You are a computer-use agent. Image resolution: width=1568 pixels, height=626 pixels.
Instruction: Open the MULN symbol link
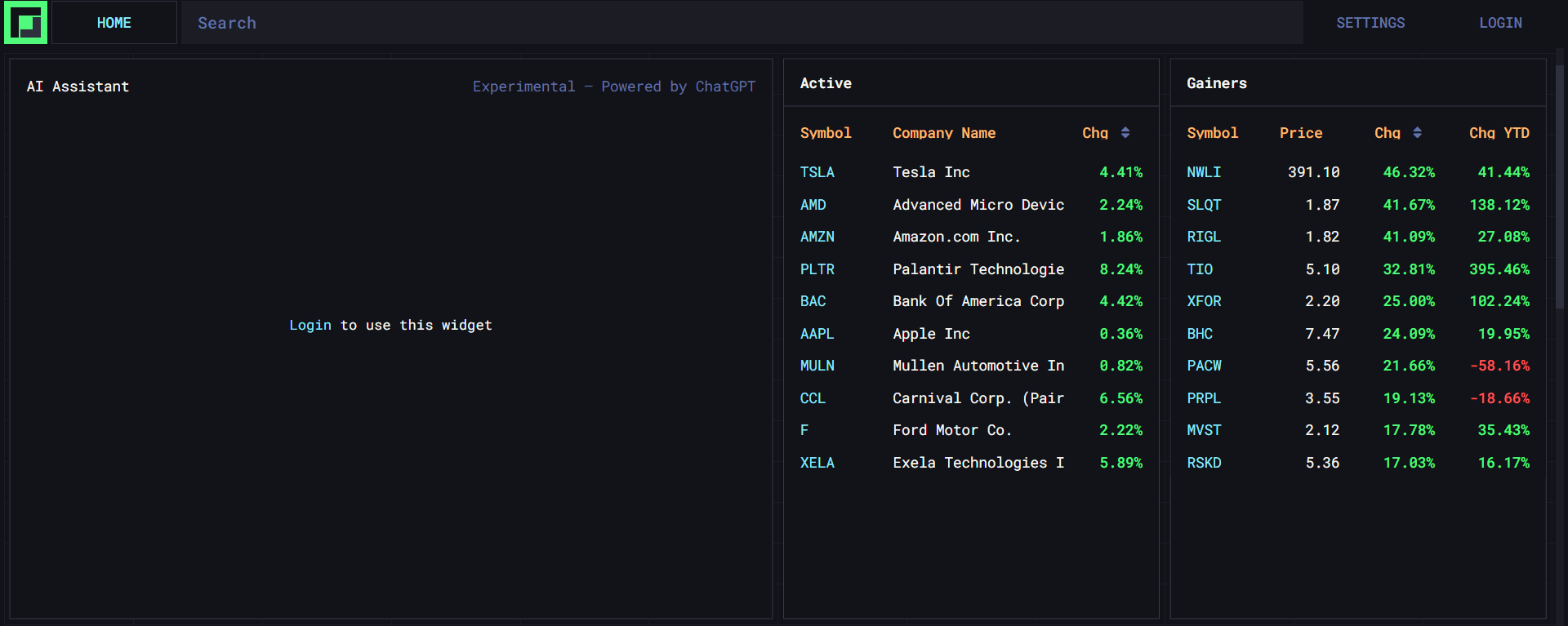(x=817, y=366)
